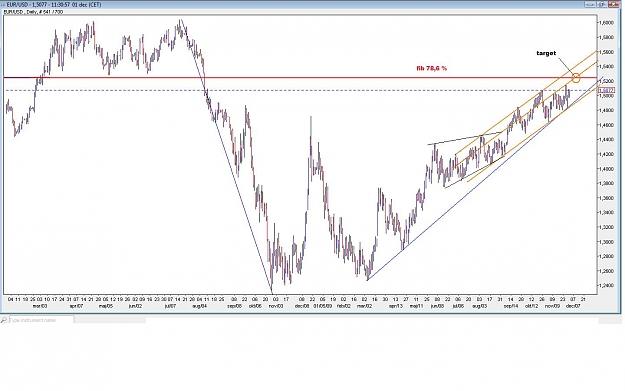Screen dimensions: 625x391
Task: Click the "apr/07" date axis label
Action: tap(77, 306)
